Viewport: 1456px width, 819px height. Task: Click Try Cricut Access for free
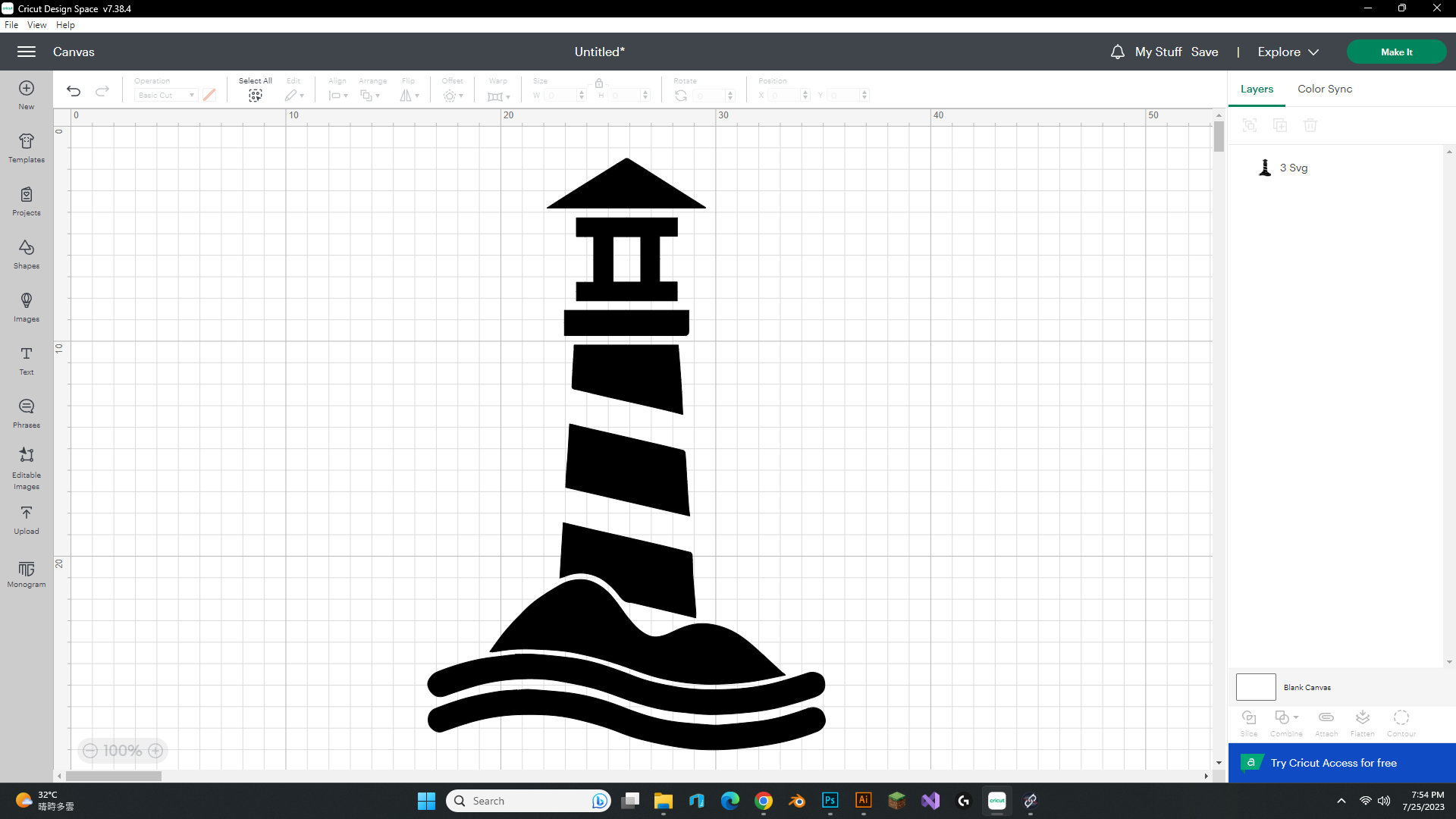pos(1333,763)
